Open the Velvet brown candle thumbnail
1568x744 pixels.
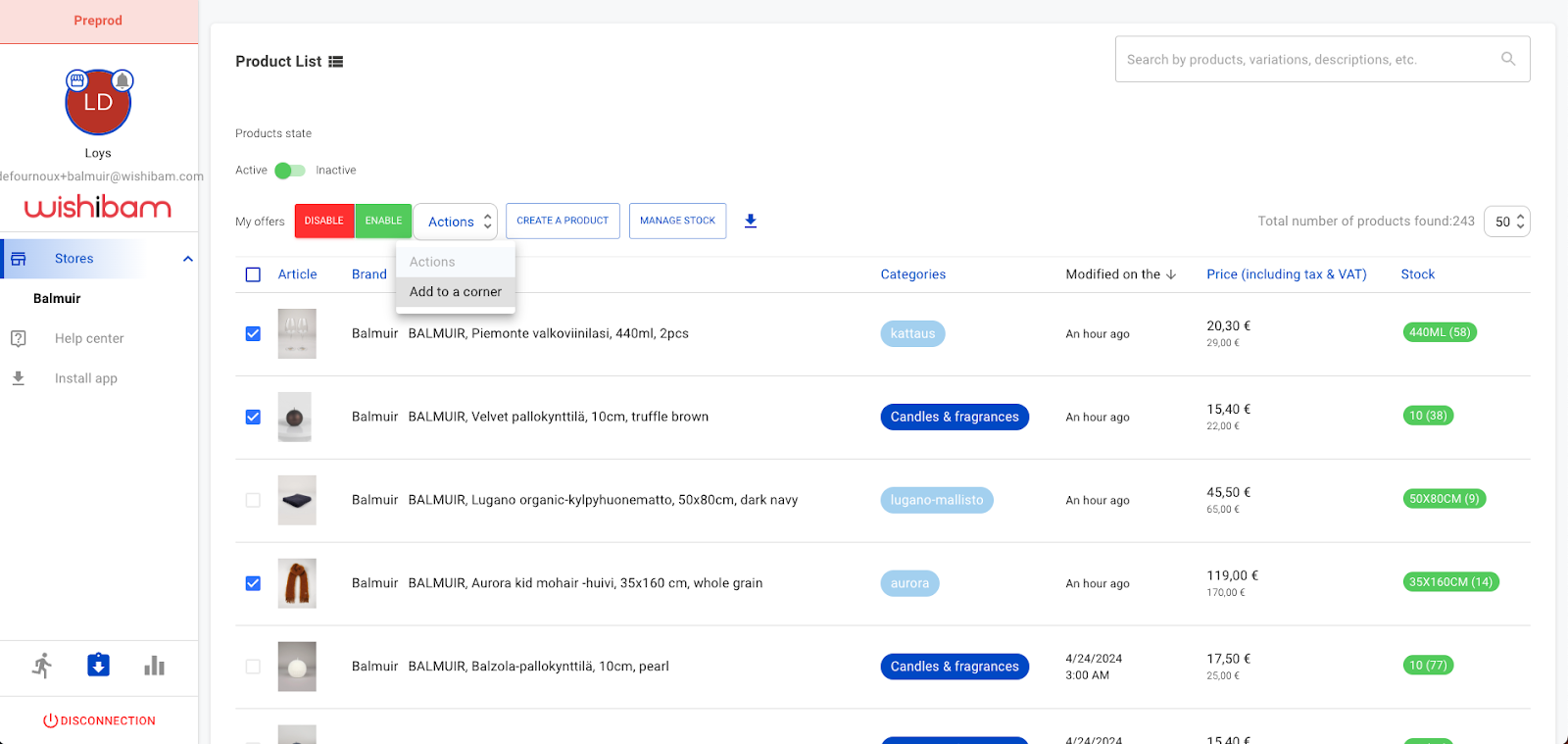click(x=297, y=417)
